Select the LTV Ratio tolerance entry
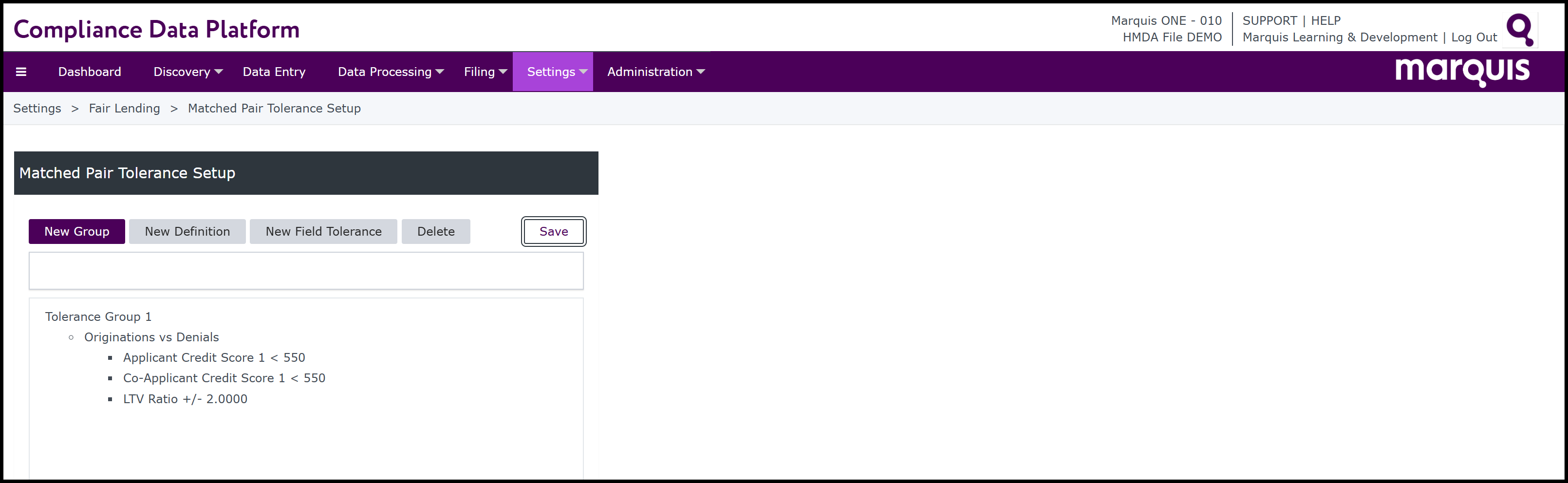This screenshot has width=1568, height=483. click(x=185, y=399)
